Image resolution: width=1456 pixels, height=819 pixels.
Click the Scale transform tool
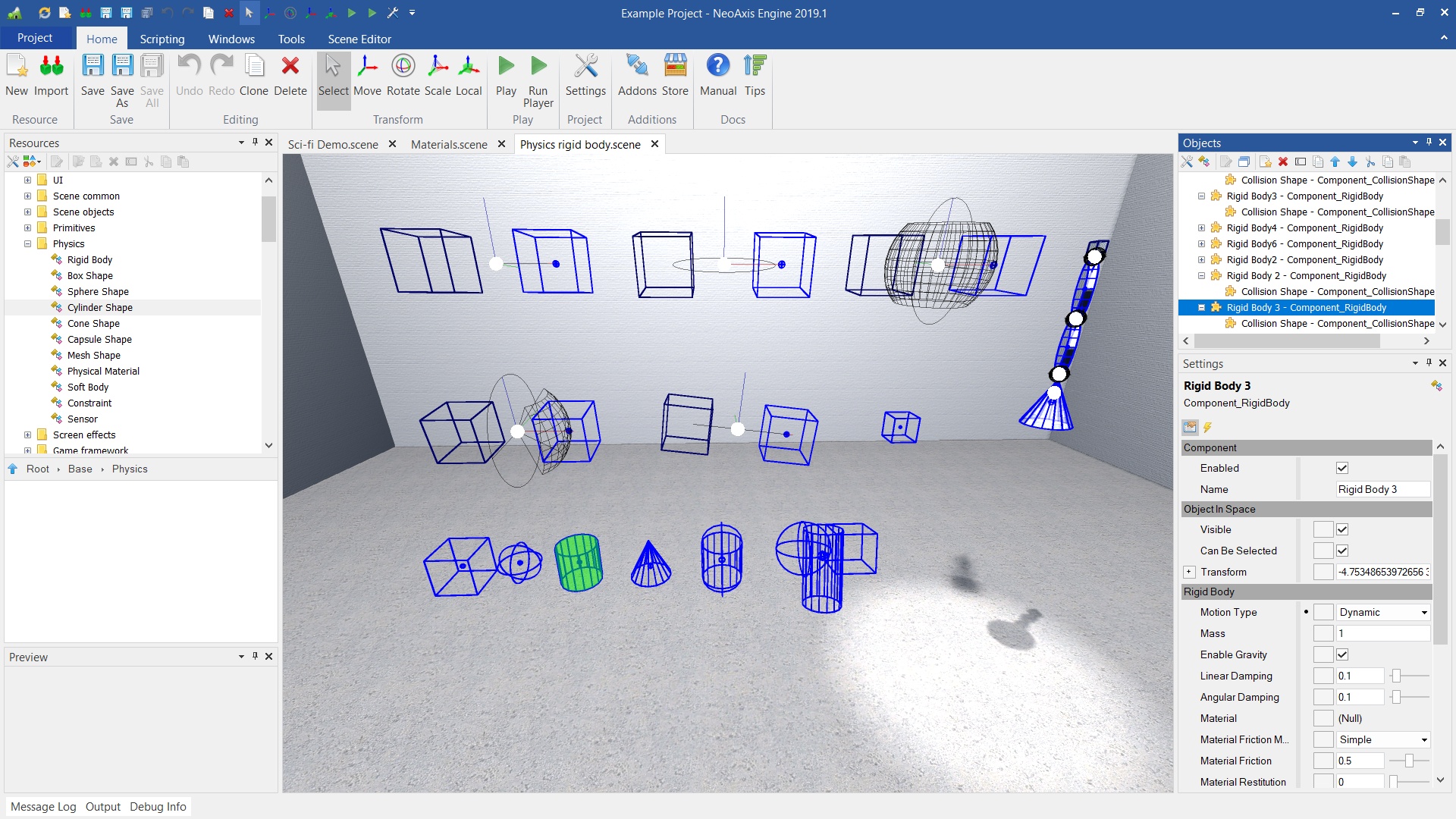click(438, 75)
